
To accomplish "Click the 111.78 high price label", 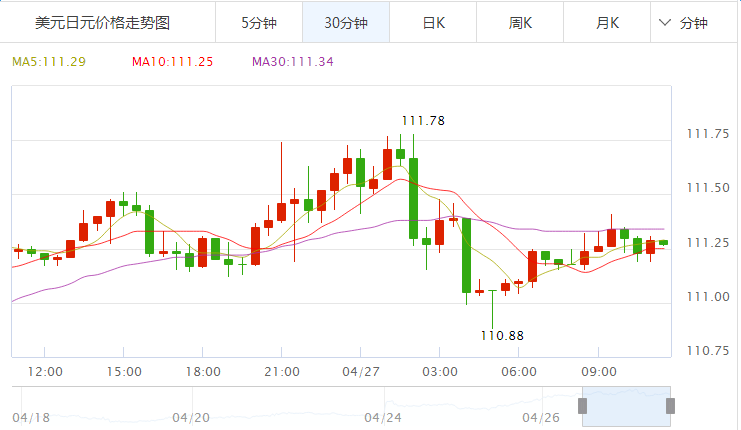I will 422,121.
